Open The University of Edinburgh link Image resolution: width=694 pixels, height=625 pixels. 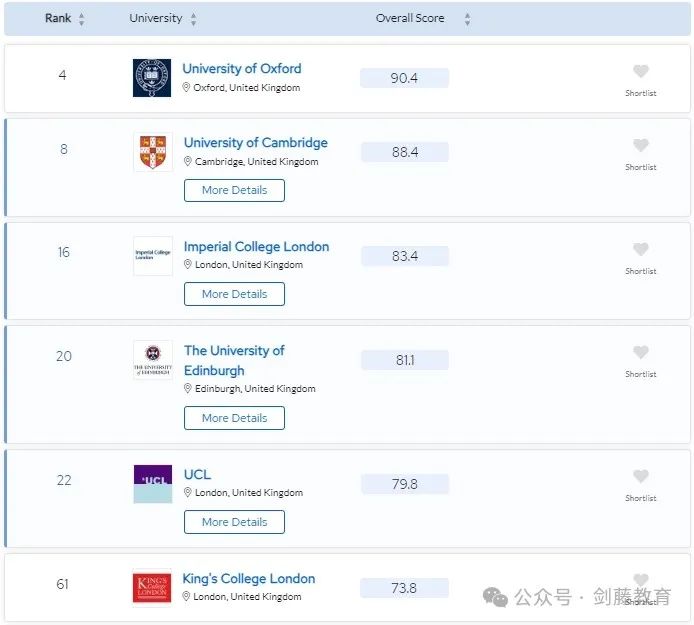[234, 360]
